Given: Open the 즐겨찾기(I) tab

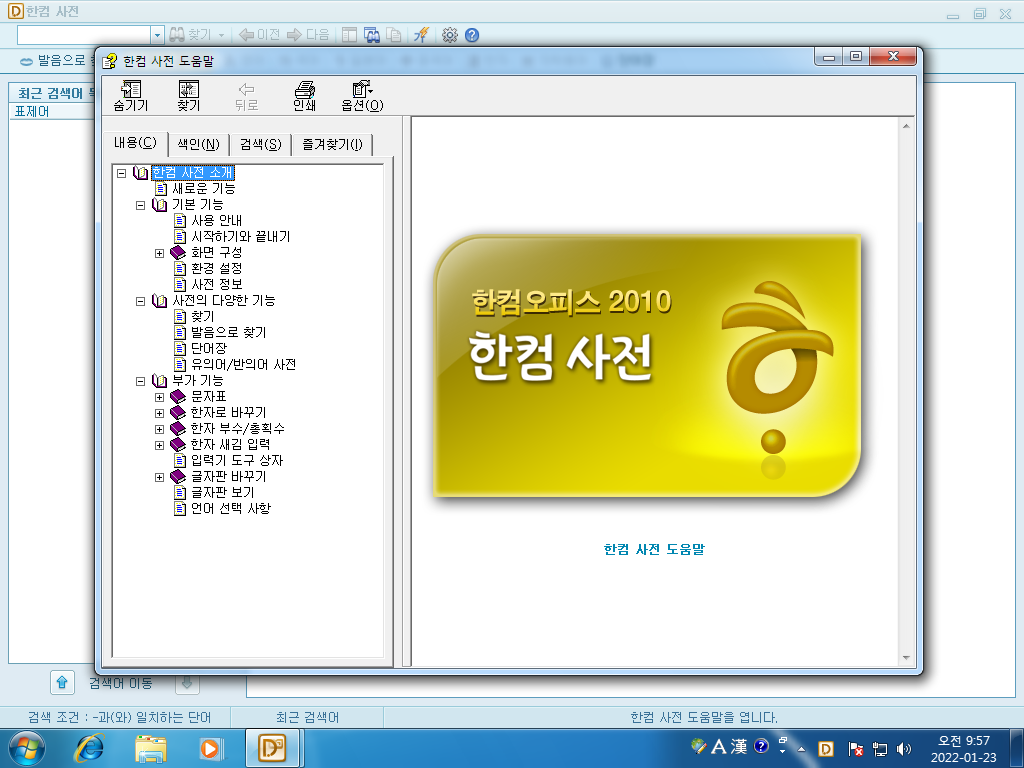Looking at the screenshot, I should [332, 144].
